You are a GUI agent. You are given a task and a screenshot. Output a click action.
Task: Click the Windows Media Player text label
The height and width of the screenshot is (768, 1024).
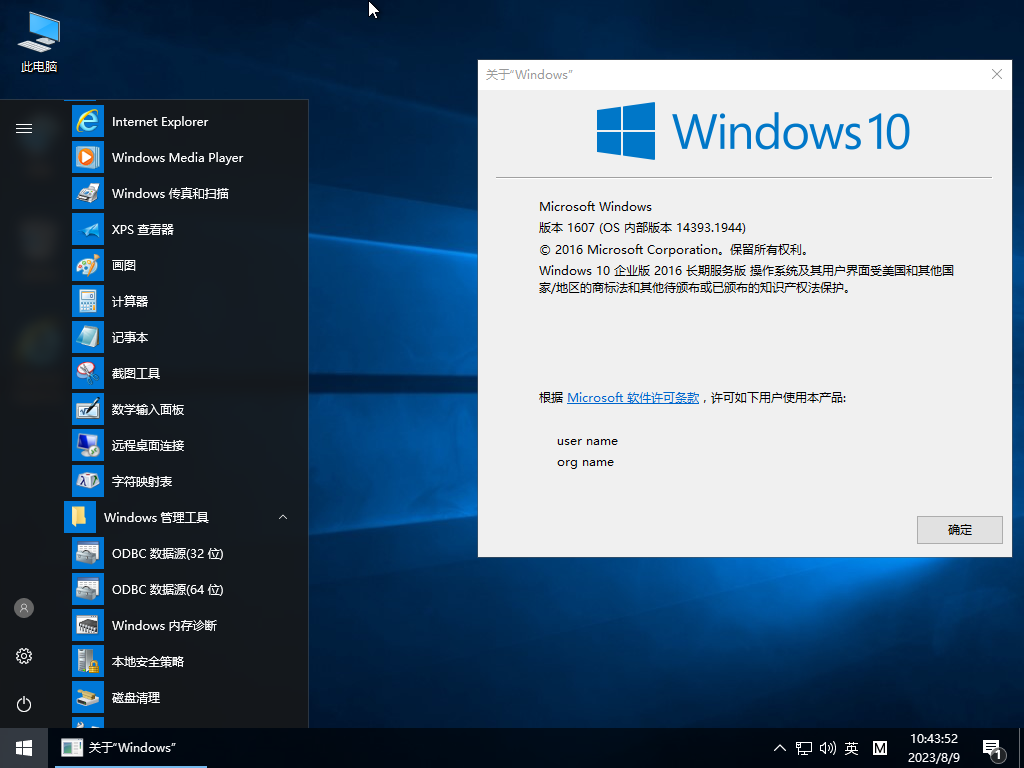coord(178,157)
